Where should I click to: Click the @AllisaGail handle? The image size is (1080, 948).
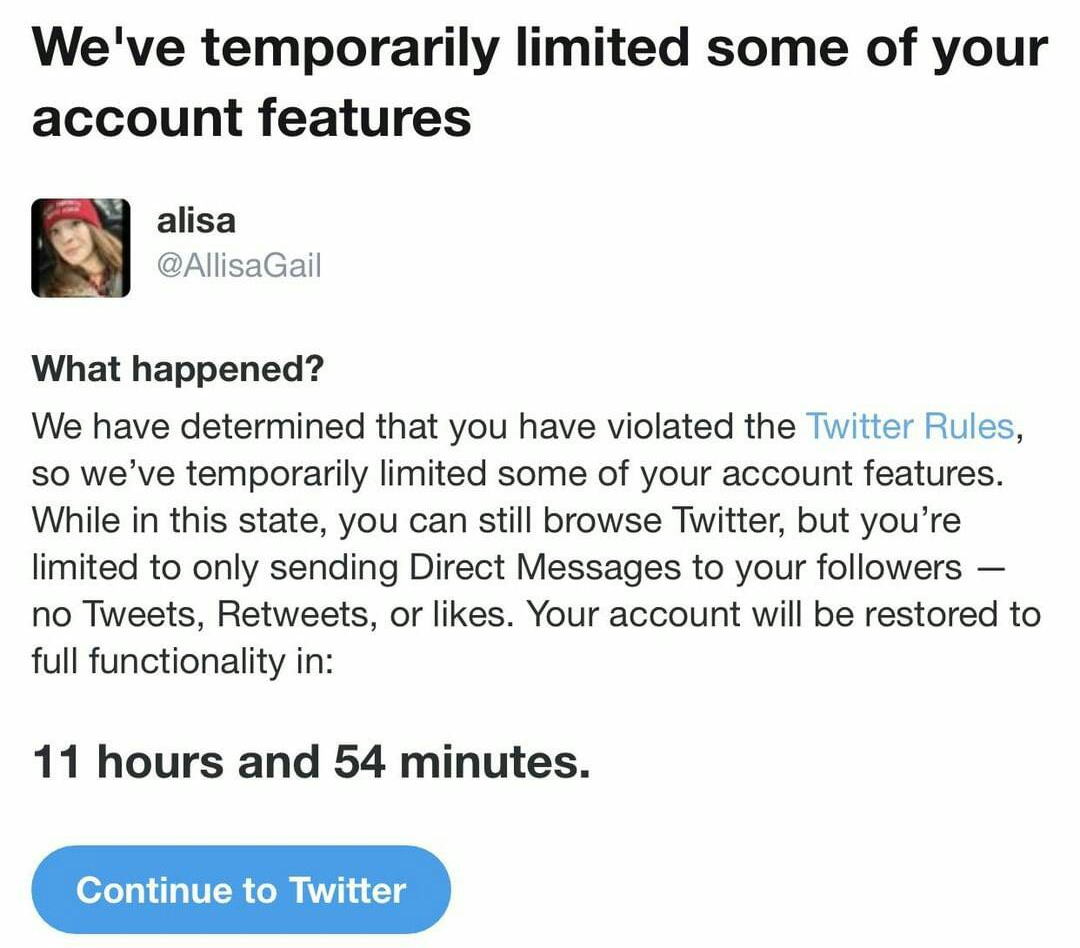pyautogui.click(x=239, y=265)
